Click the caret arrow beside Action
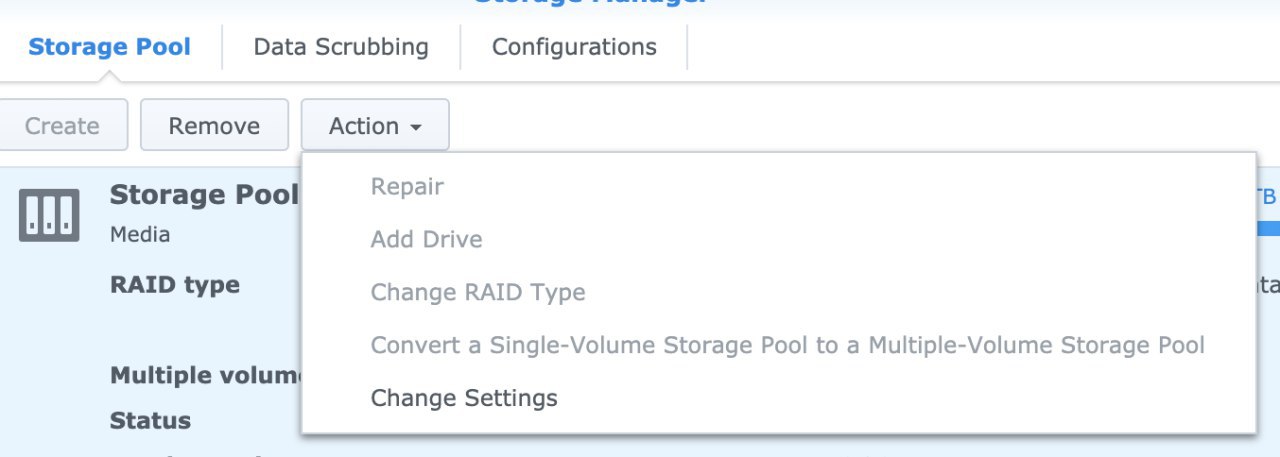Screen dimensions: 1280x457 415,127
